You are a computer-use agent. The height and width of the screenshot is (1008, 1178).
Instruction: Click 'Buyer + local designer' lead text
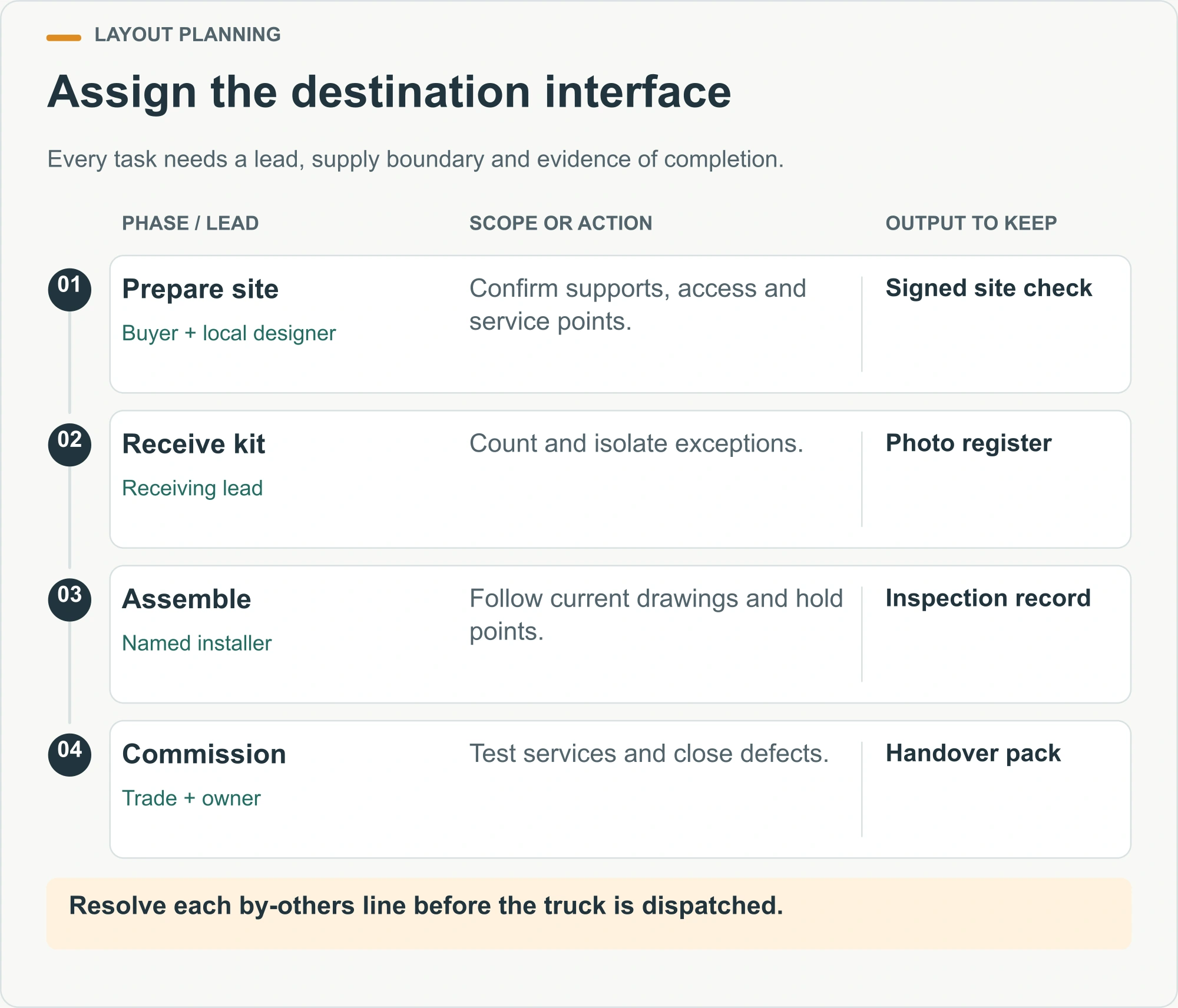(x=229, y=333)
